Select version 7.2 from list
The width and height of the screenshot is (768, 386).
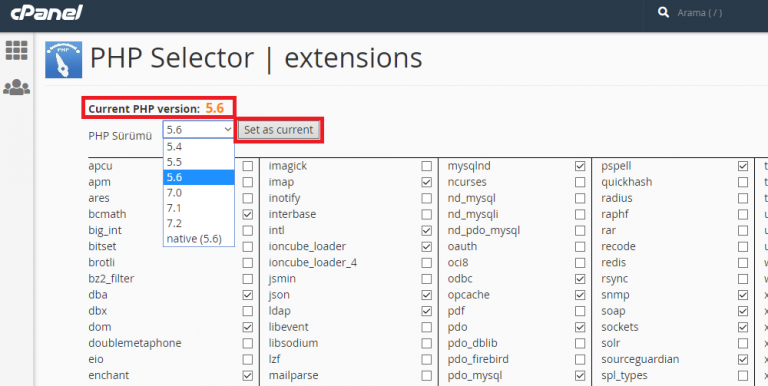click(x=199, y=223)
